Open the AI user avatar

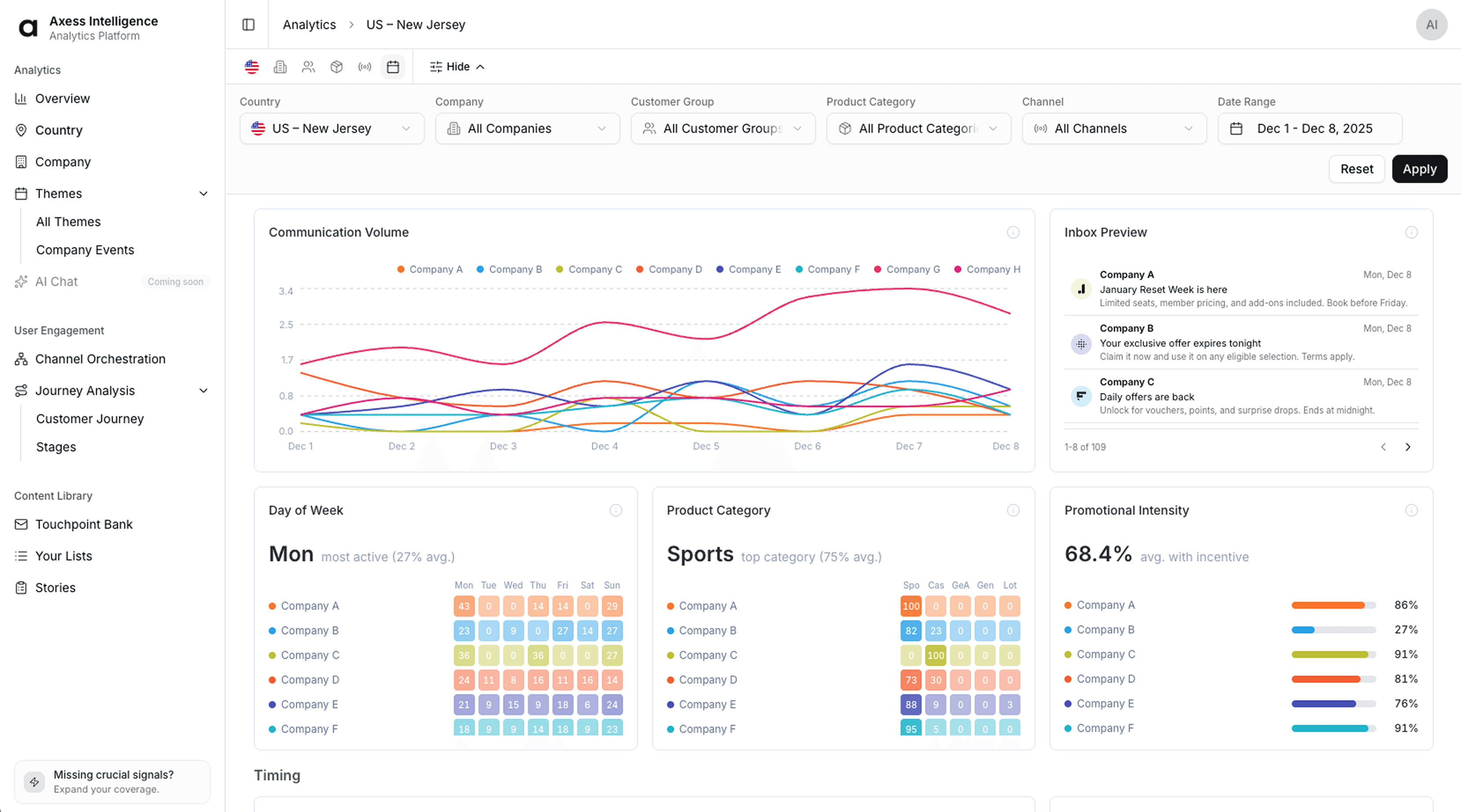[1431, 24]
